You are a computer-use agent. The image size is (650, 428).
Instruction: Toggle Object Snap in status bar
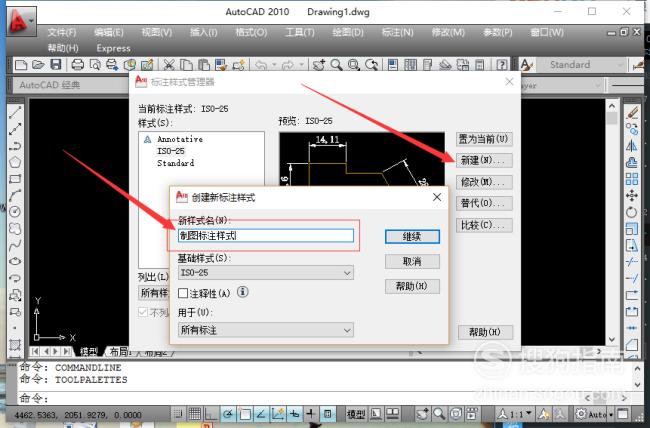[245, 413]
